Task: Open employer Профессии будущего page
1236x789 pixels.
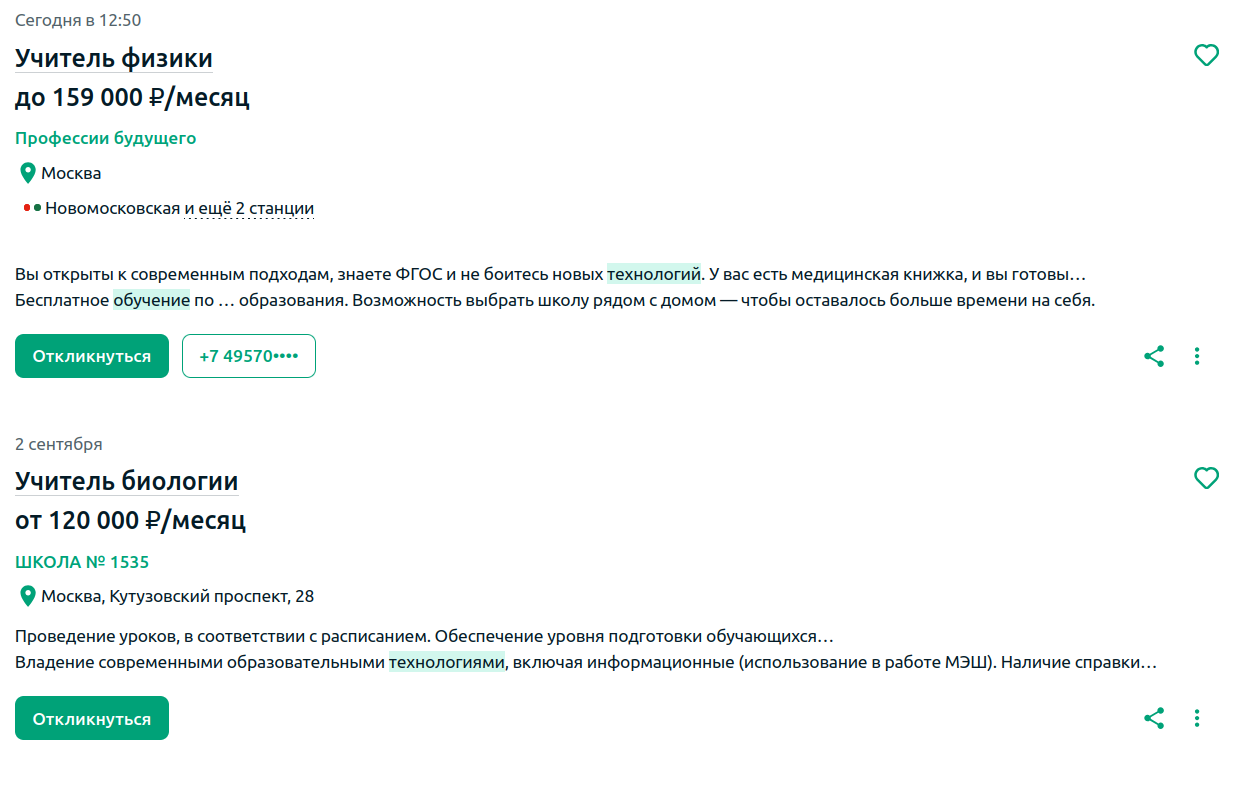Action: (106, 138)
